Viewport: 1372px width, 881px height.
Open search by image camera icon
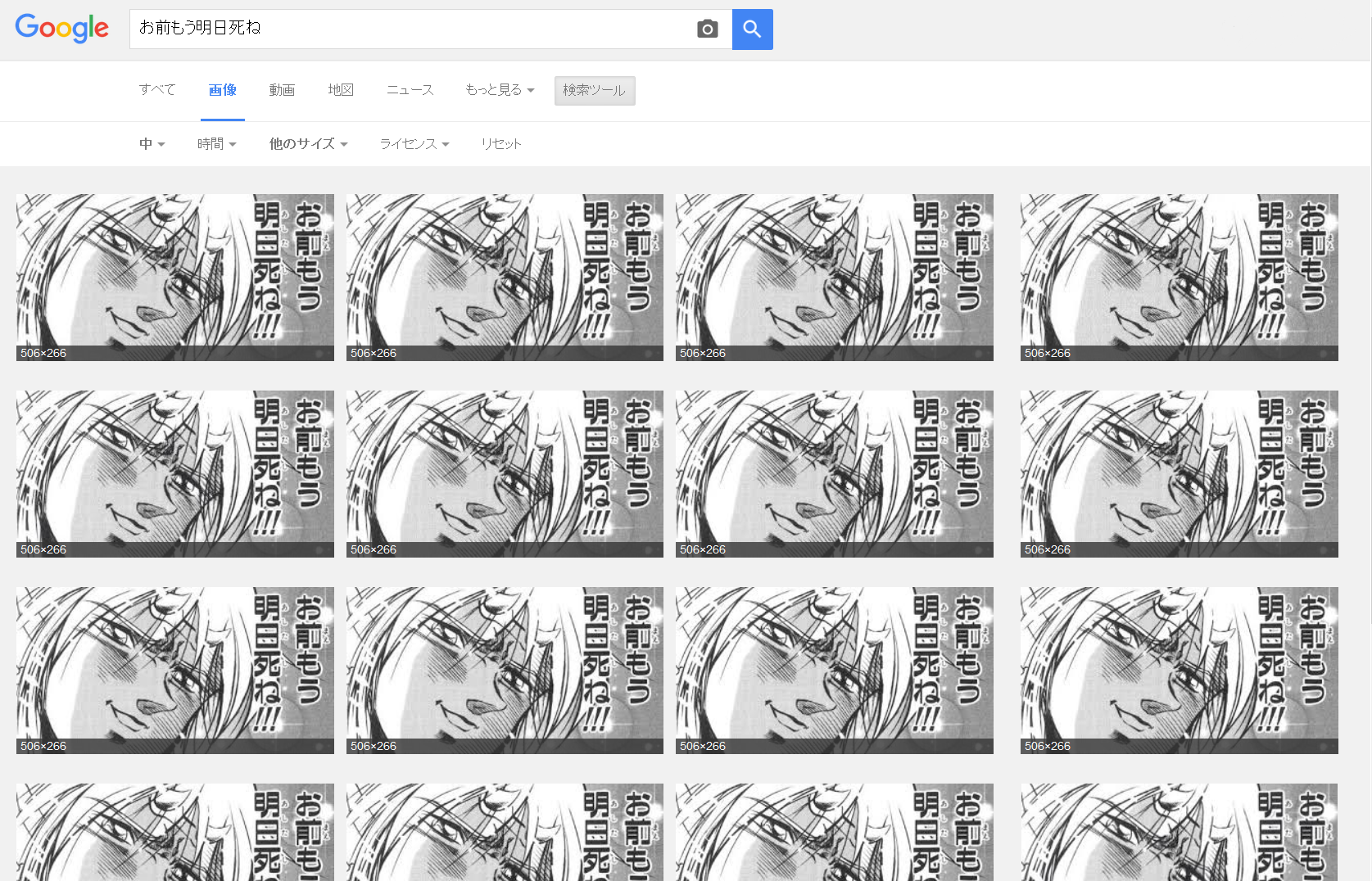coord(708,29)
